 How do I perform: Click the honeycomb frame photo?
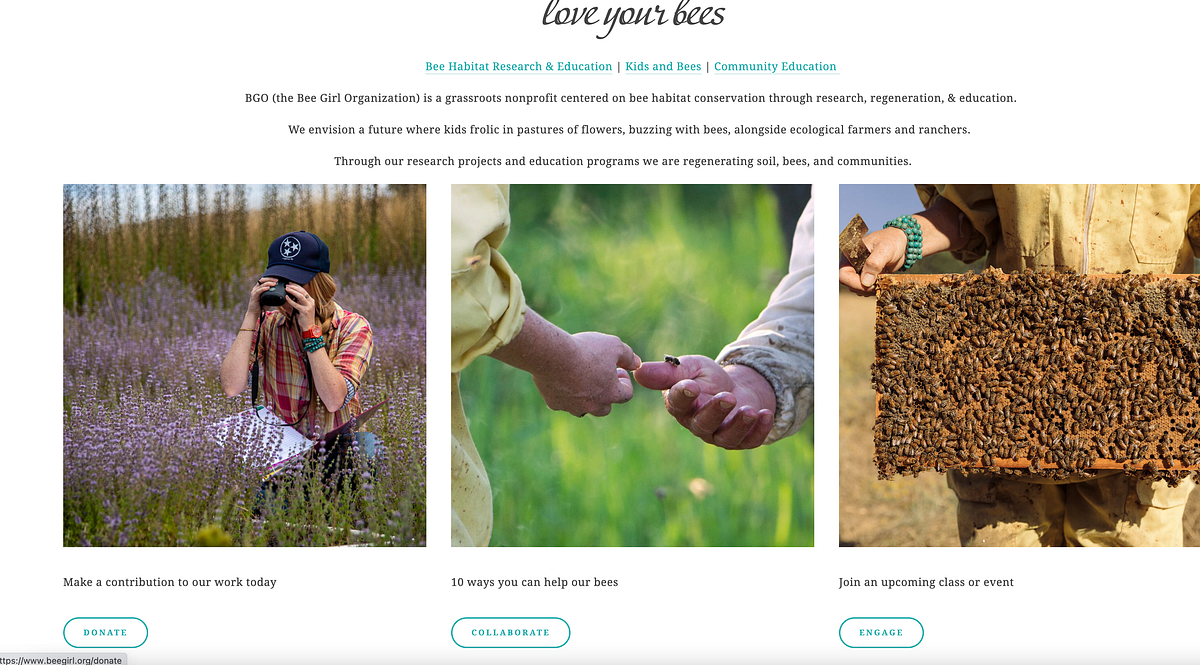(1019, 365)
